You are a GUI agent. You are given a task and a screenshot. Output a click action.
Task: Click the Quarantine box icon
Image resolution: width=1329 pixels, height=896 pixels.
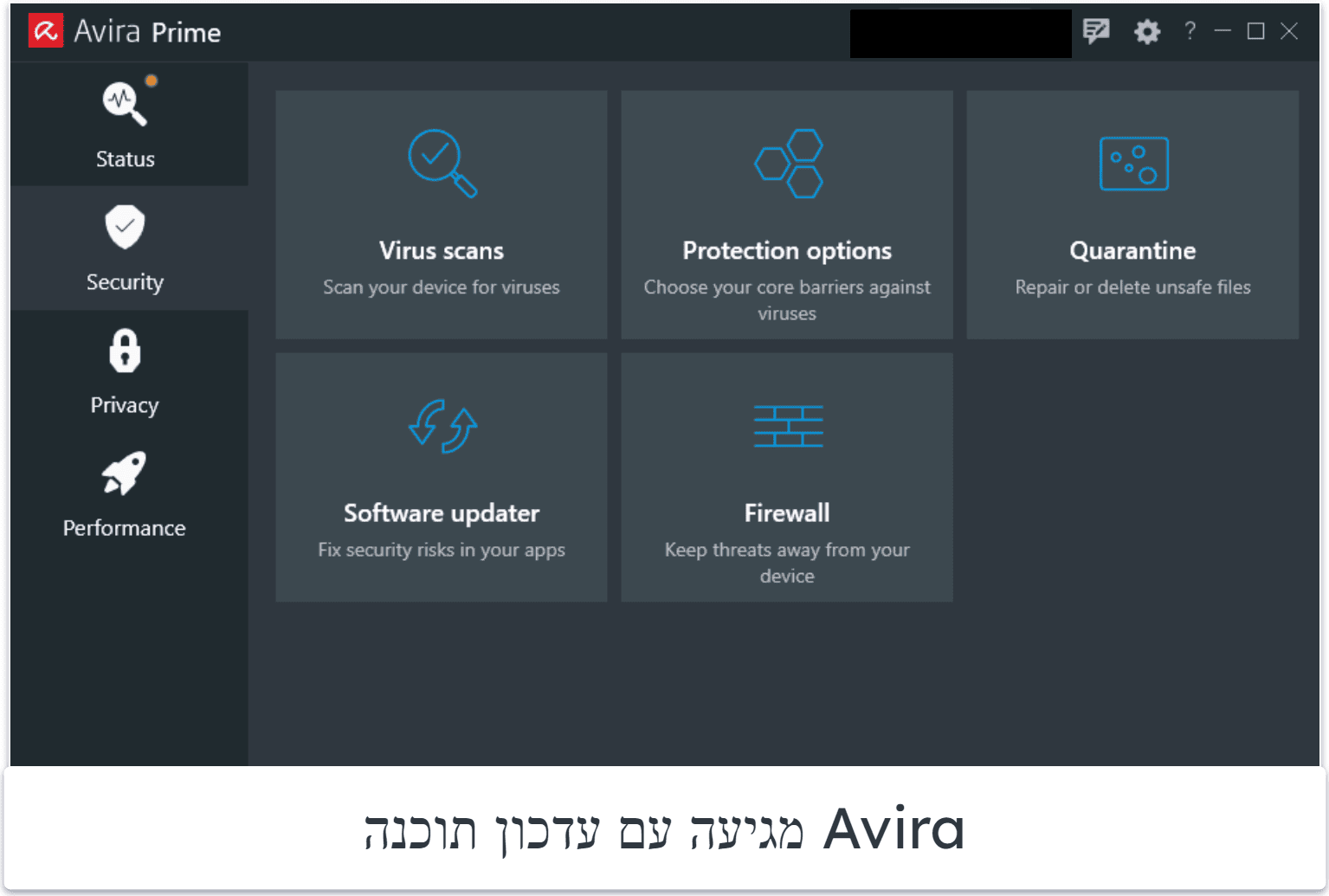coord(1133,164)
